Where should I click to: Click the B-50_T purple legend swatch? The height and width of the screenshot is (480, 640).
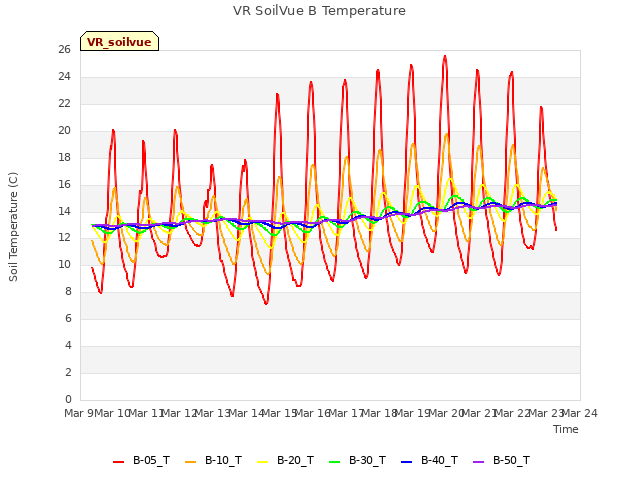478,462
